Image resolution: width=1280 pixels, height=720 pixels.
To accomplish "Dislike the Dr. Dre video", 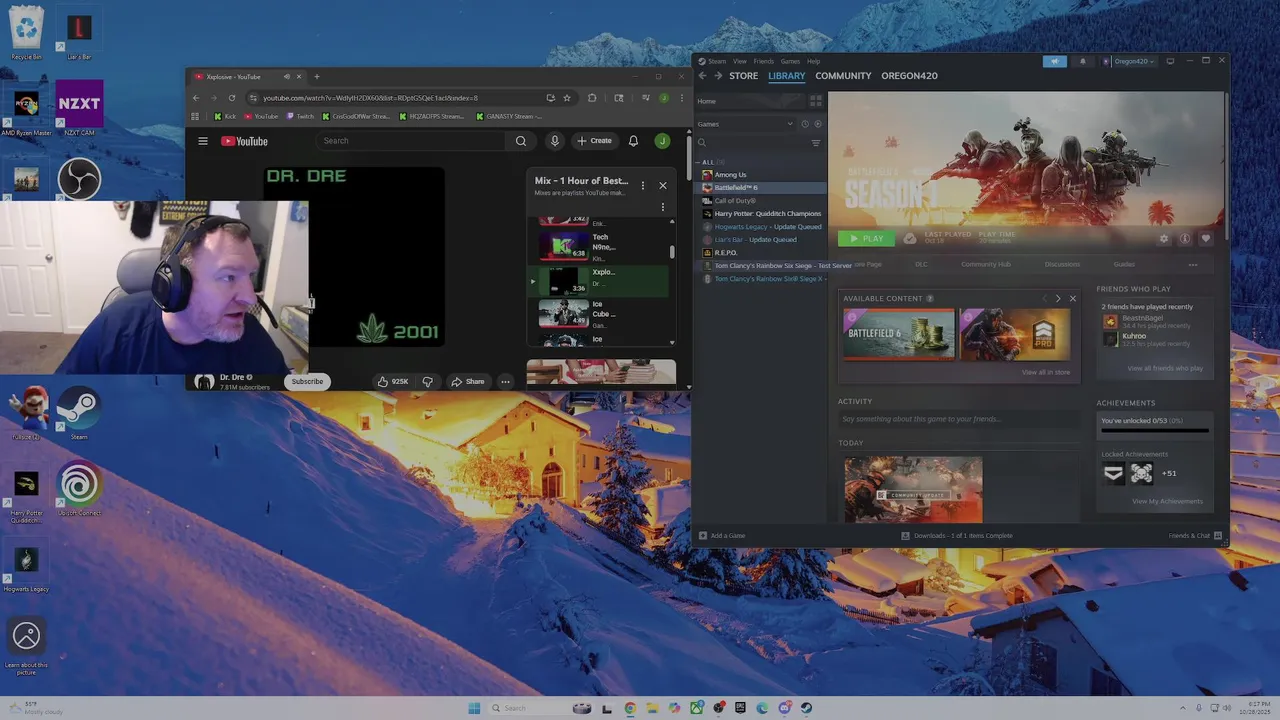I will pyautogui.click(x=428, y=381).
